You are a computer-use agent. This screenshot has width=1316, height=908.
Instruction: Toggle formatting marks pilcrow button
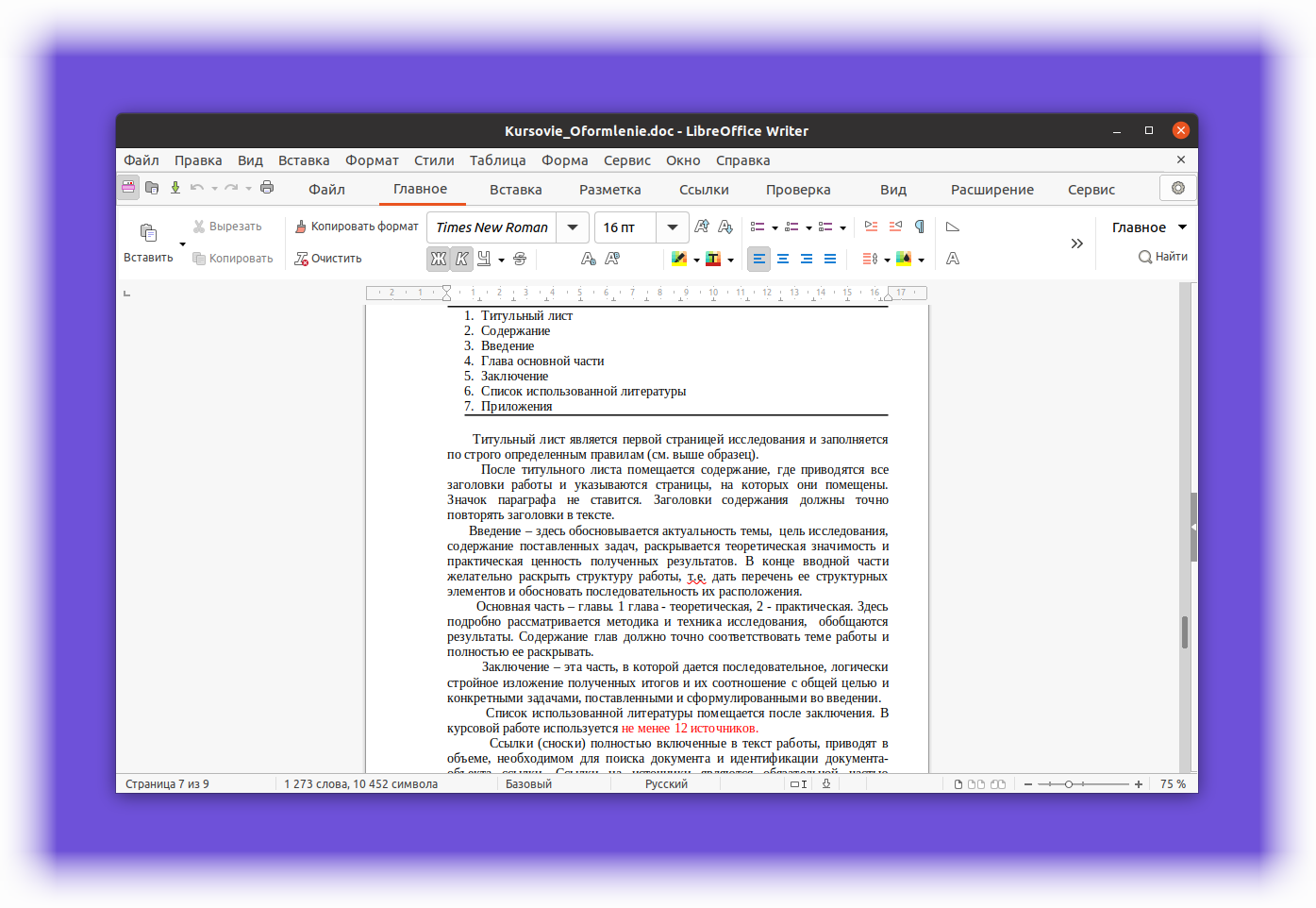tap(920, 227)
